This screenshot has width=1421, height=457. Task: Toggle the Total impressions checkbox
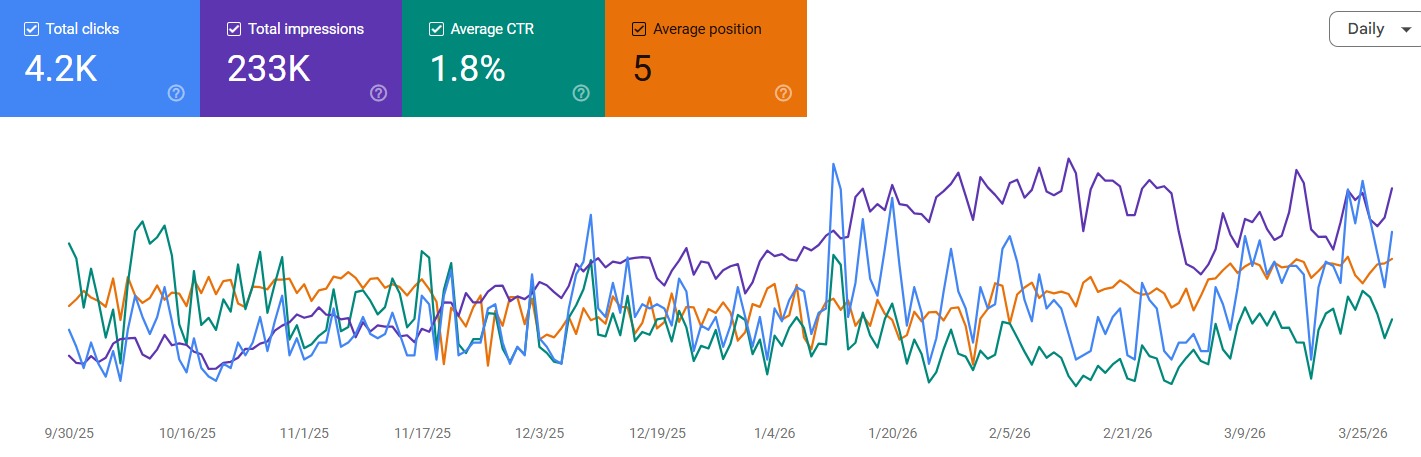[233, 29]
